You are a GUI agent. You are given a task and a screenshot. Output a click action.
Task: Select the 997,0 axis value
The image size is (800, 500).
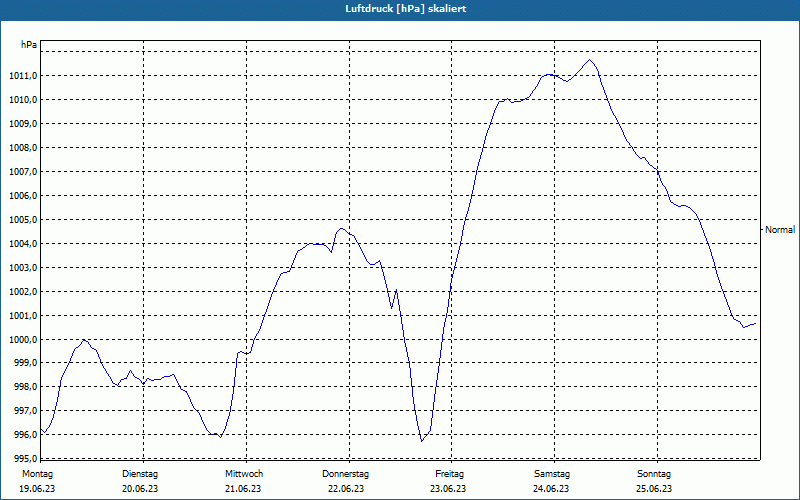point(25,411)
